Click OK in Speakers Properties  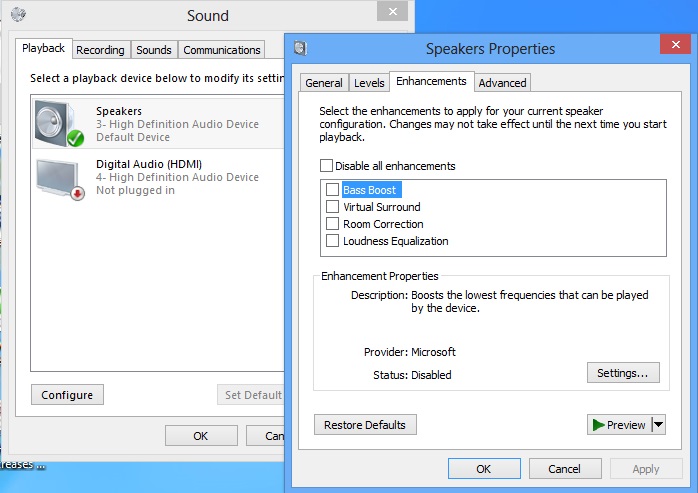point(484,469)
